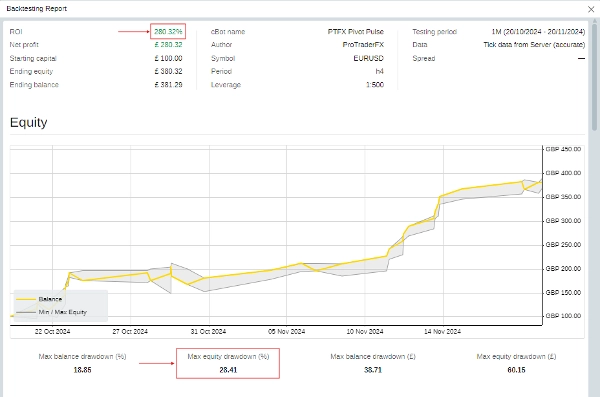Close the Backtesting Report window

click(x=591, y=9)
